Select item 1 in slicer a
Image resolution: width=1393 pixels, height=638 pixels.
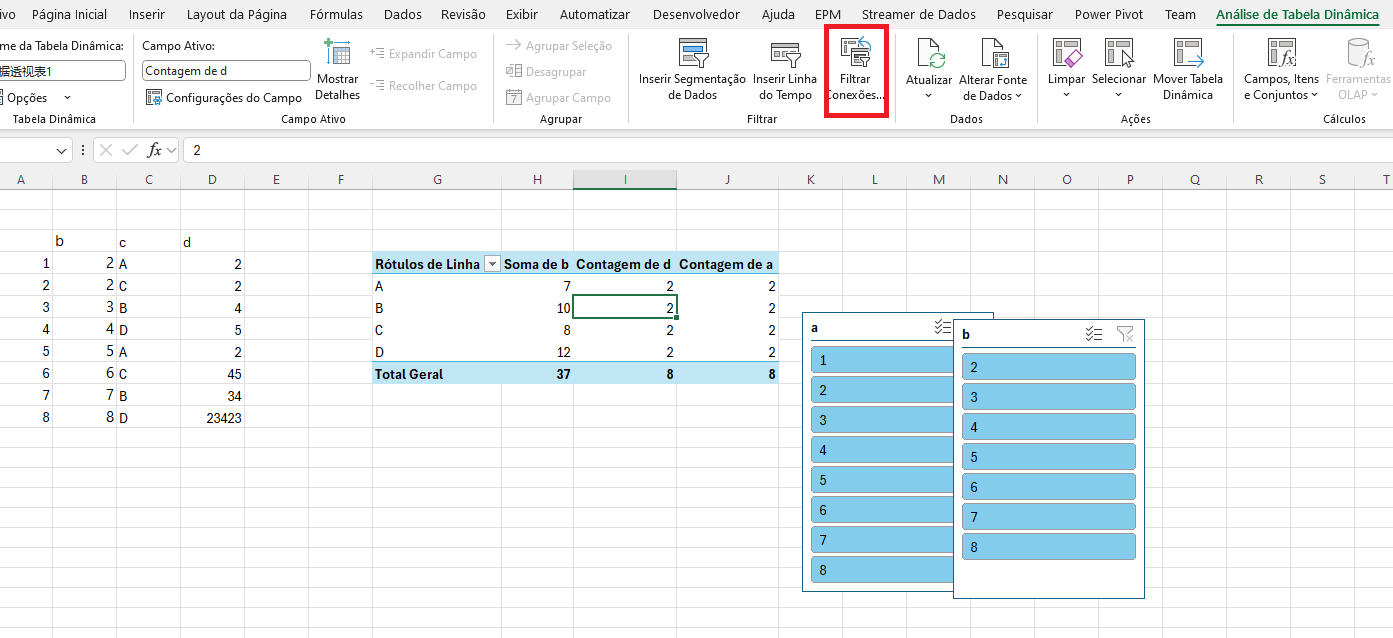click(x=881, y=360)
